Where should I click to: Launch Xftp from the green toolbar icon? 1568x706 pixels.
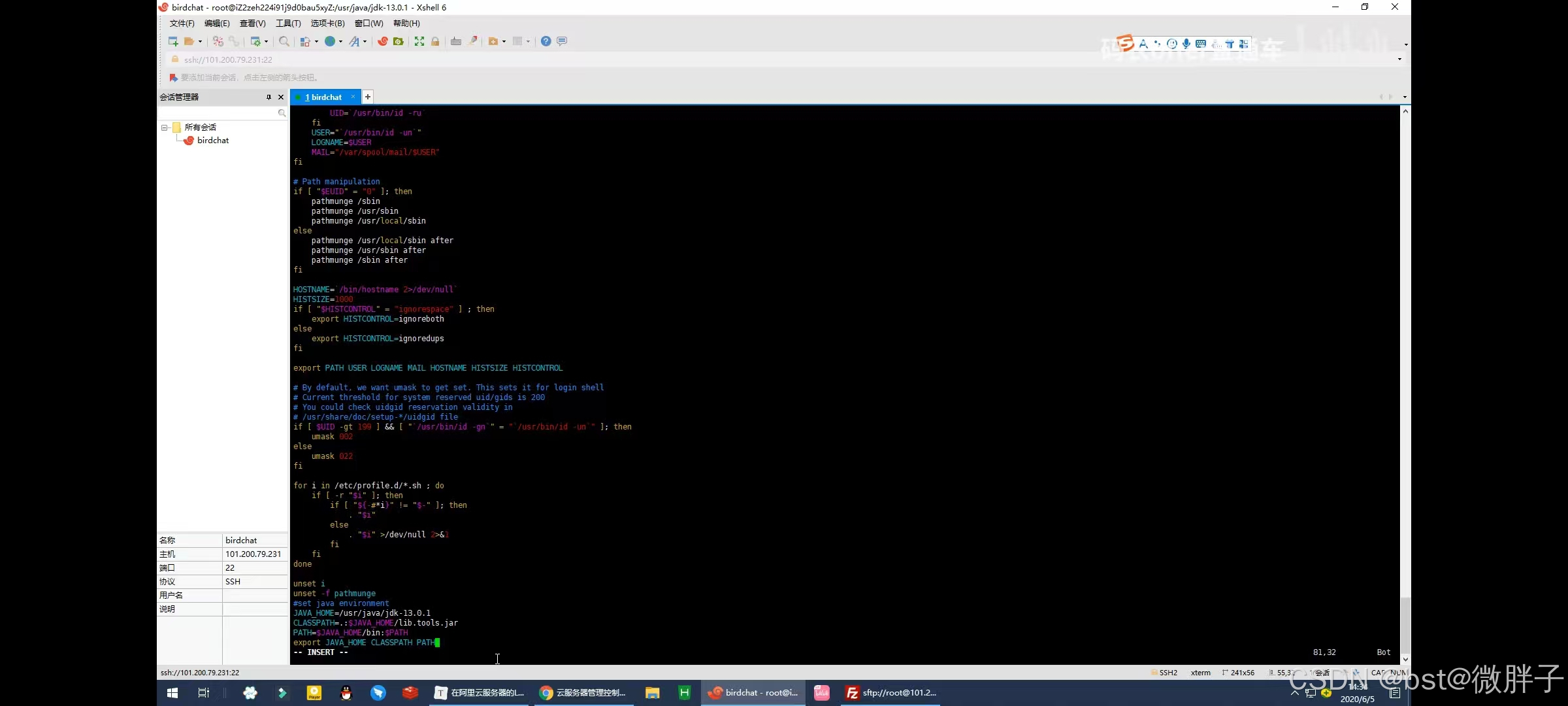(x=399, y=41)
